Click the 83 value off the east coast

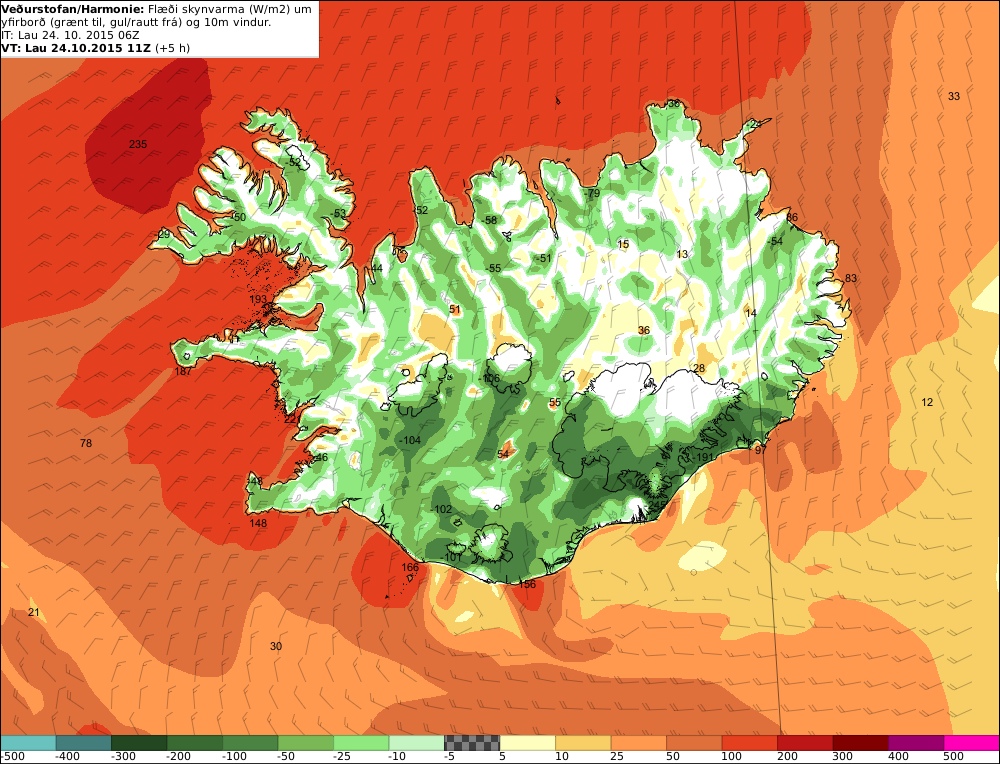tap(851, 278)
